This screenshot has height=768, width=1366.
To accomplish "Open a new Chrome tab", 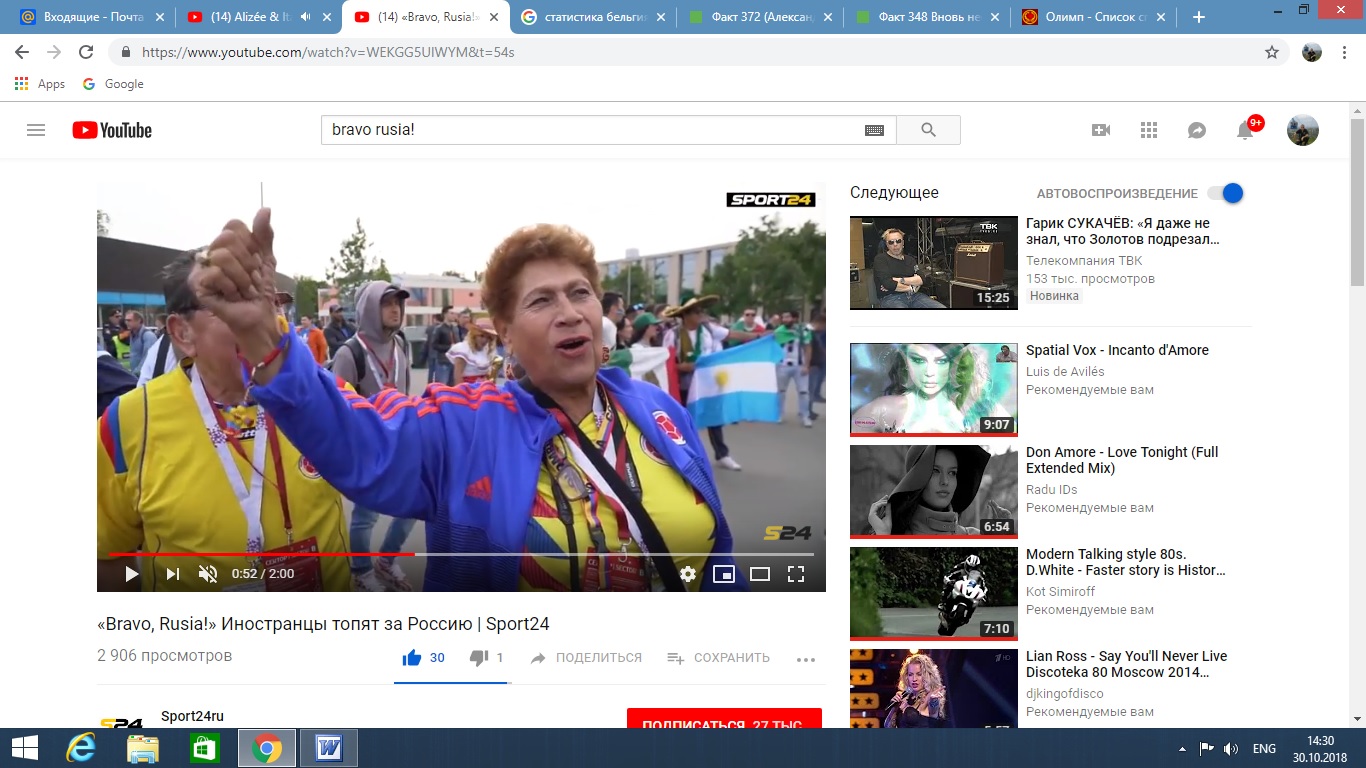I will 1199,17.
